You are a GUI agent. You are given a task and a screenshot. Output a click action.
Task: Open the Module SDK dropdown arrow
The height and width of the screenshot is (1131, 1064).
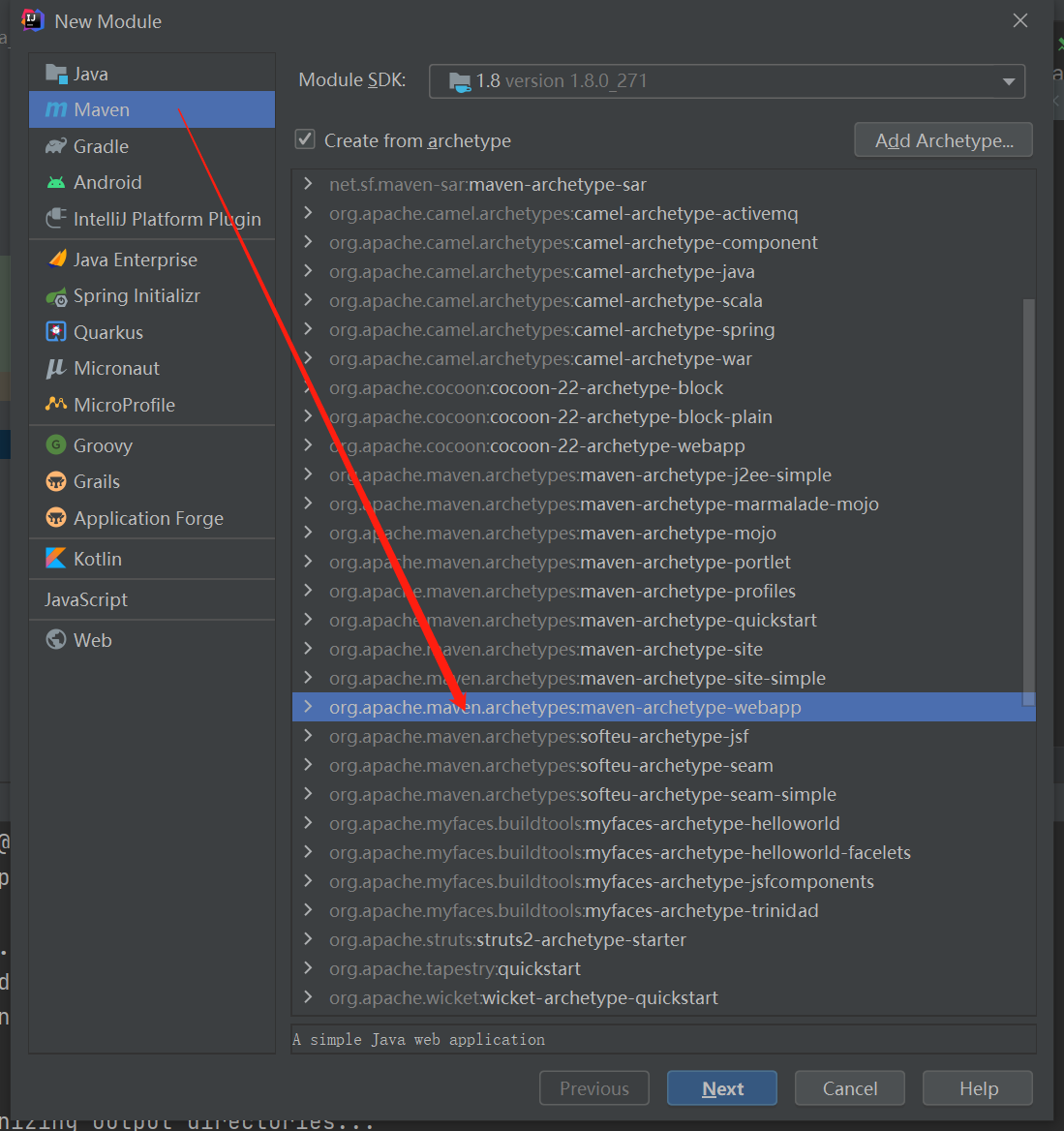(1009, 81)
